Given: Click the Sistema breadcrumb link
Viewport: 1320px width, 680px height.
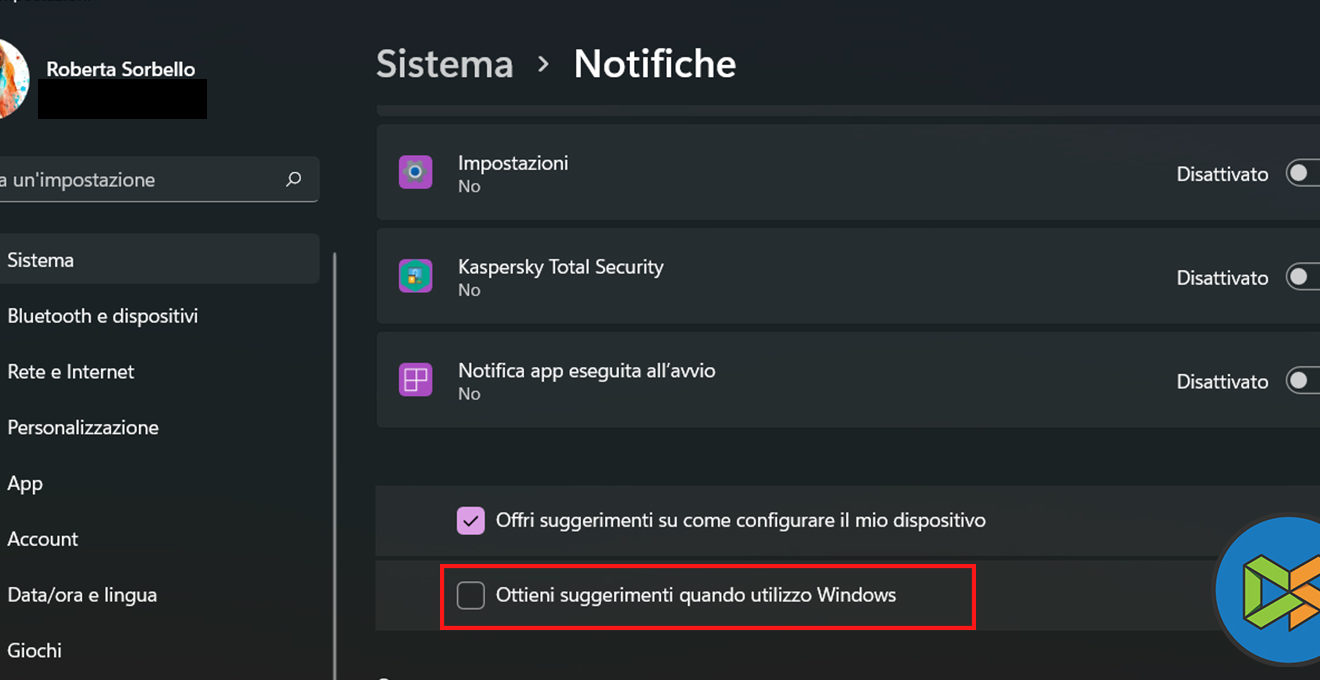Looking at the screenshot, I should coord(444,64).
